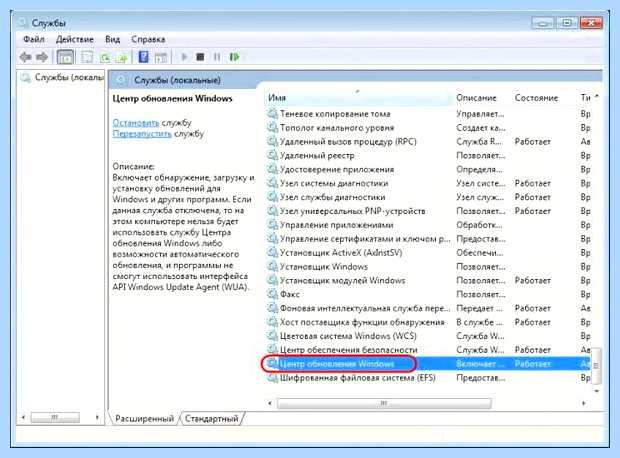Click gear icon of Тополог канального уровня

click(272, 128)
